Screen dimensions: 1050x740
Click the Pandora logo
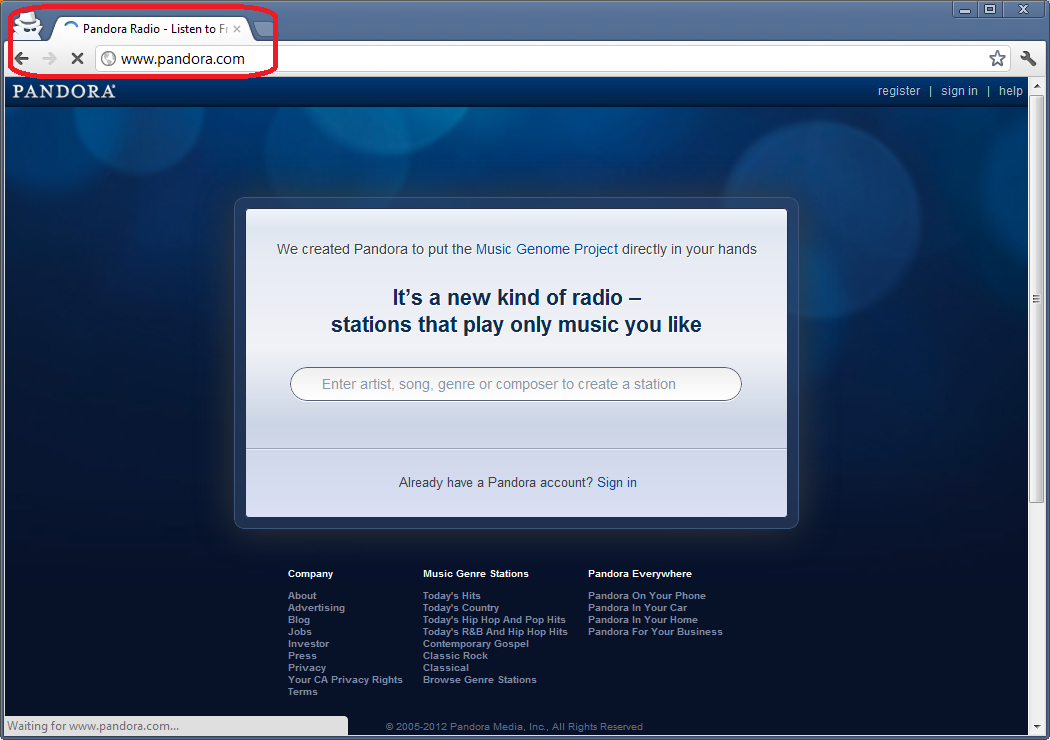tap(64, 91)
